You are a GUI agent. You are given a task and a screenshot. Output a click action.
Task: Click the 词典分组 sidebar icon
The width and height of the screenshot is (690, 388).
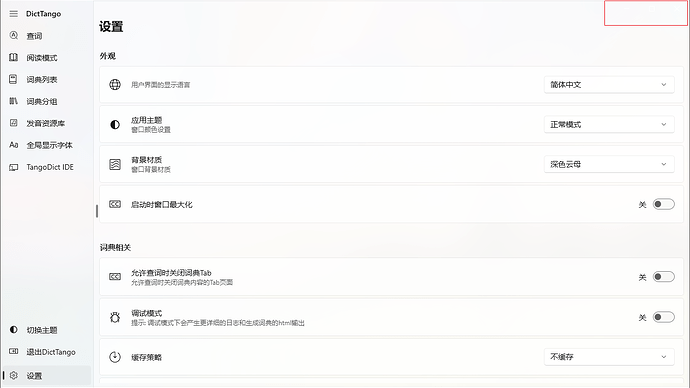pyautogui.click(x=14, y=101)
